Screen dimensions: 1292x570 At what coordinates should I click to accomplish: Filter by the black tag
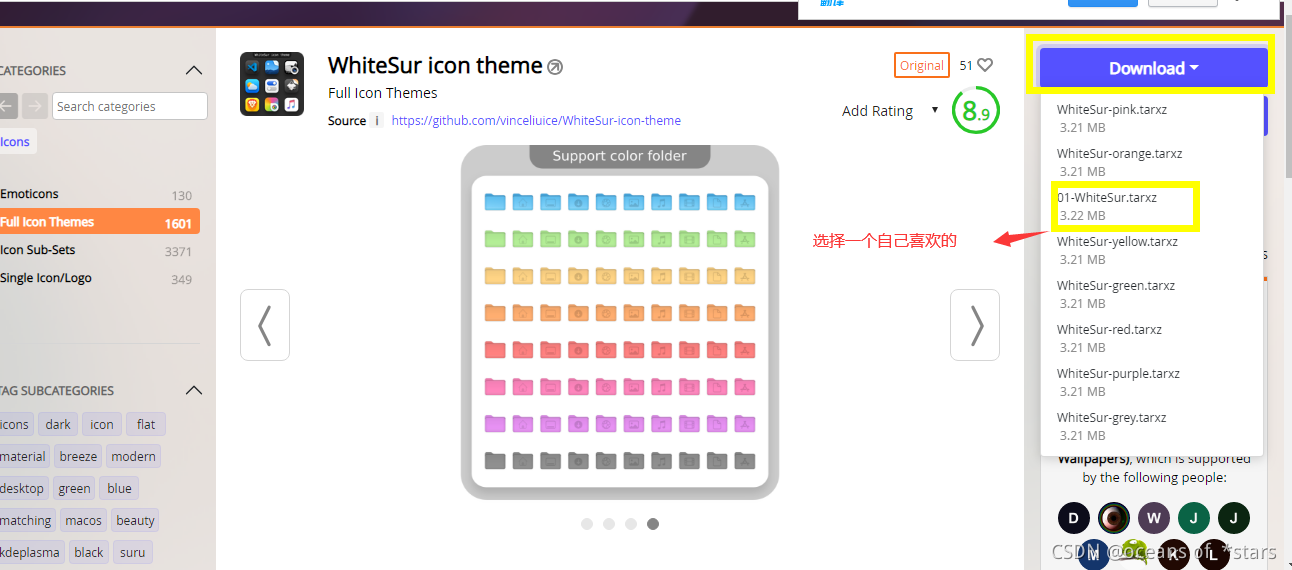click(89, 552)
